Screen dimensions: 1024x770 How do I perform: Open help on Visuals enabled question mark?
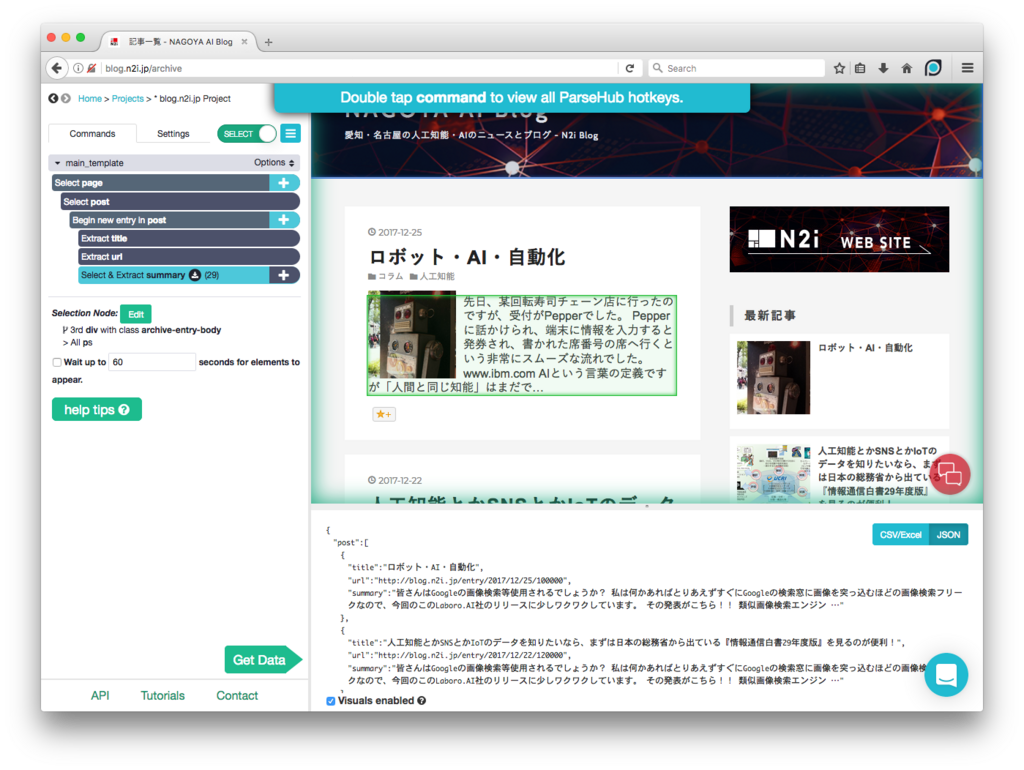[422, 701]
